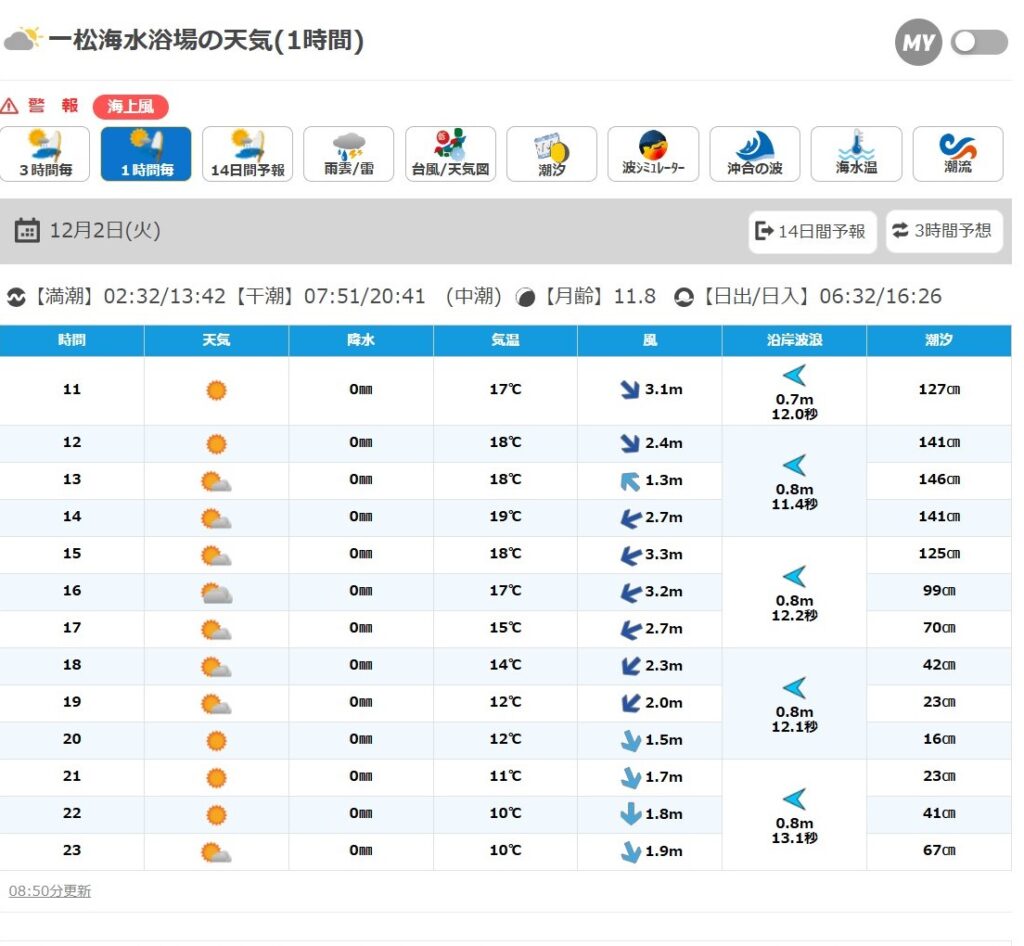Toggle the MY switch on
The image size is (1024, 946).
tap(979, 42)
